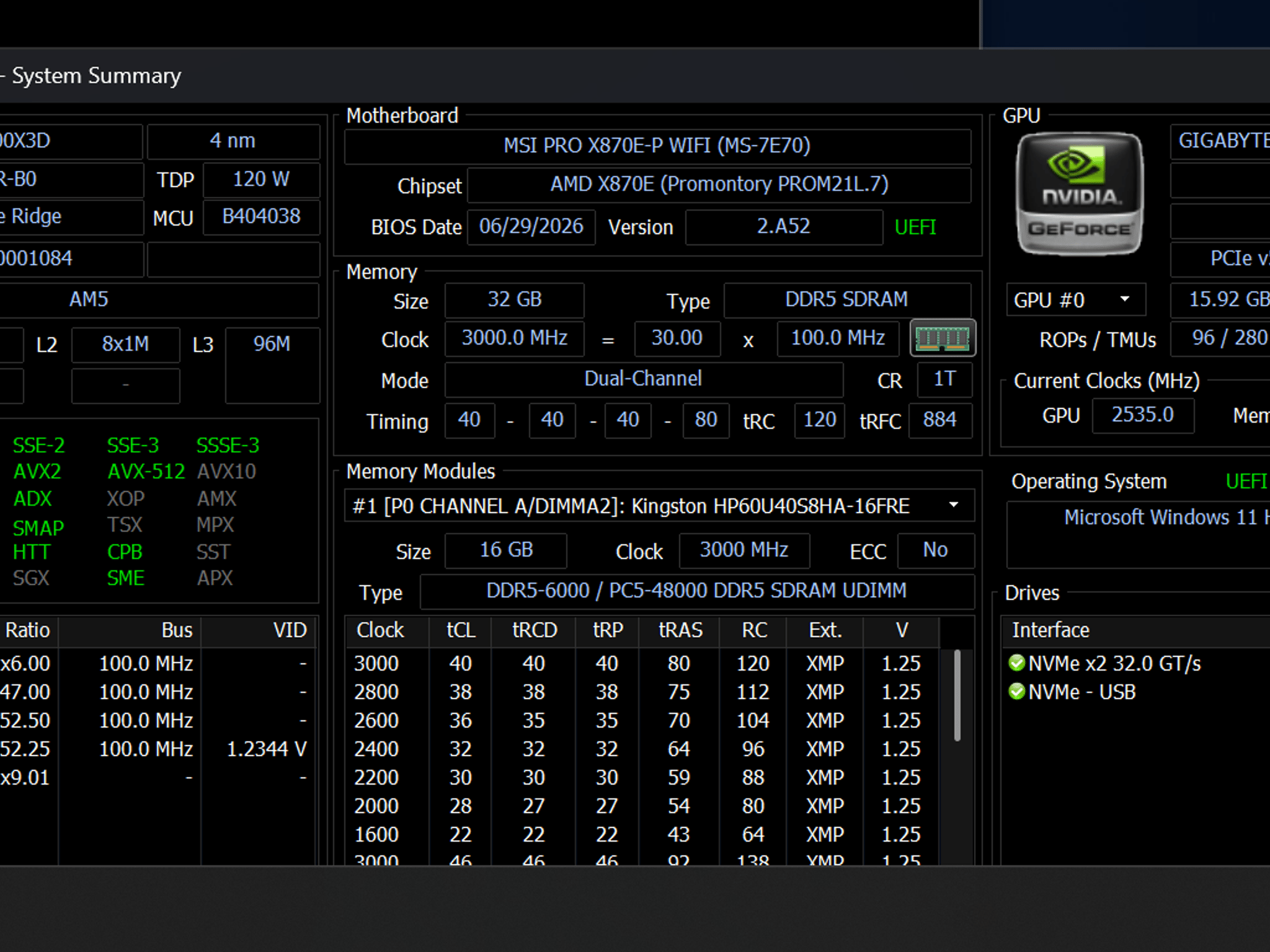Screen dimensions: 1270x952
Task: Click the tRC field showing 120
Action: point(820,420)
